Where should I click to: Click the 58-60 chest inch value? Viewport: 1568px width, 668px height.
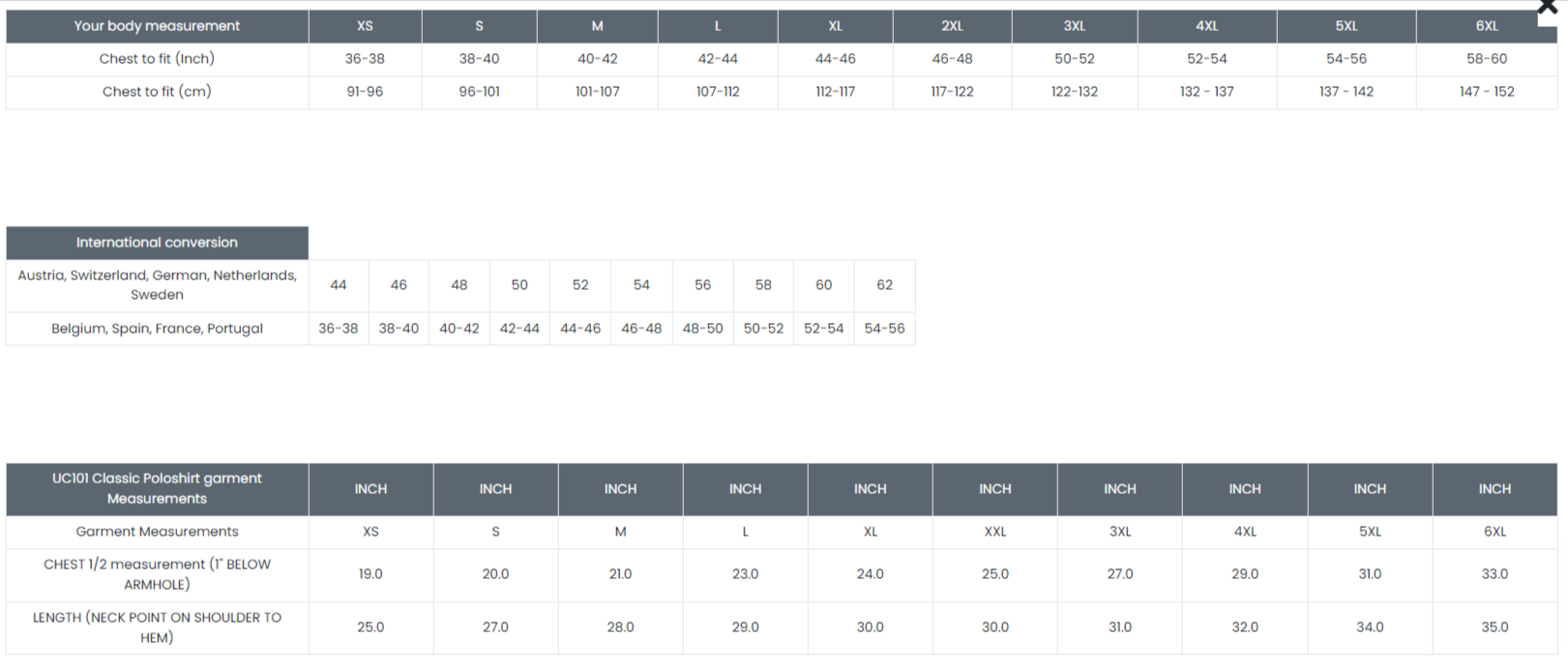pos(1486,59)
